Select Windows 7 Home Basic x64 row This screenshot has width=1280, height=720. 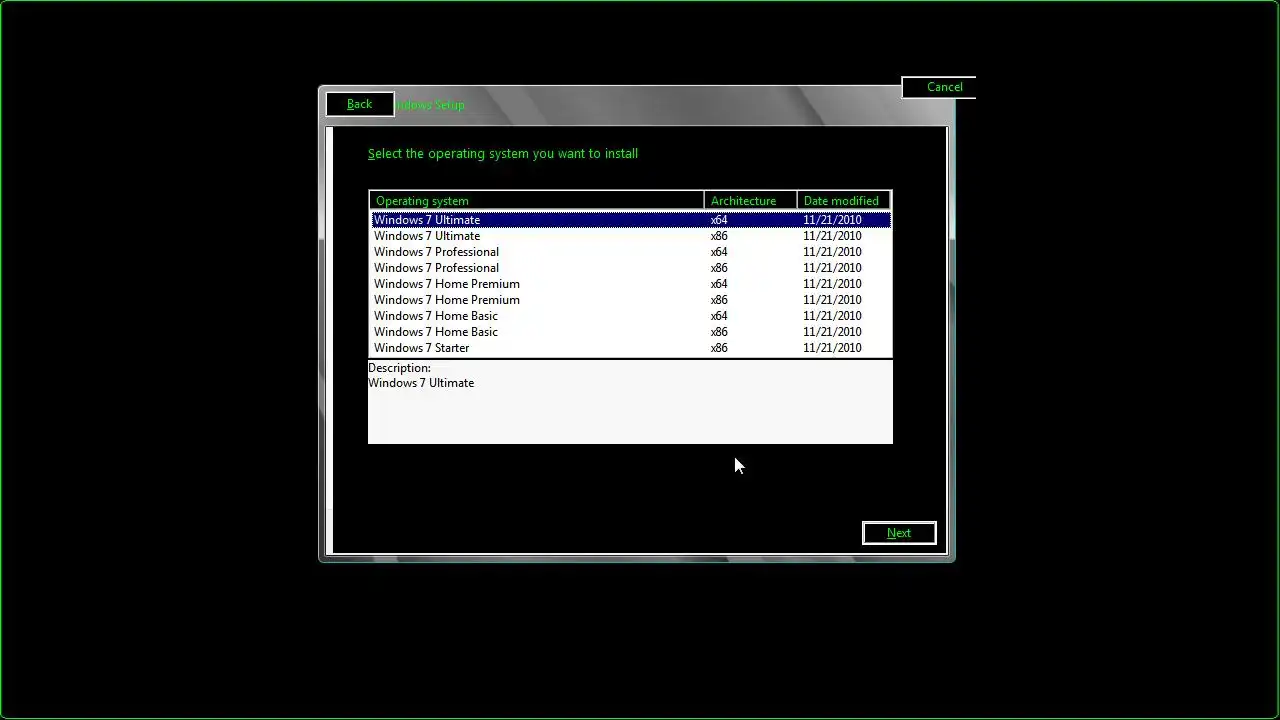[x=630, y=316]
